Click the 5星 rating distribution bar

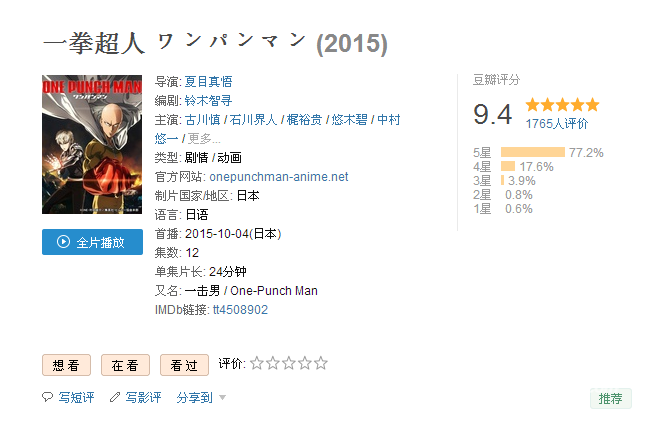pos(533,152)
